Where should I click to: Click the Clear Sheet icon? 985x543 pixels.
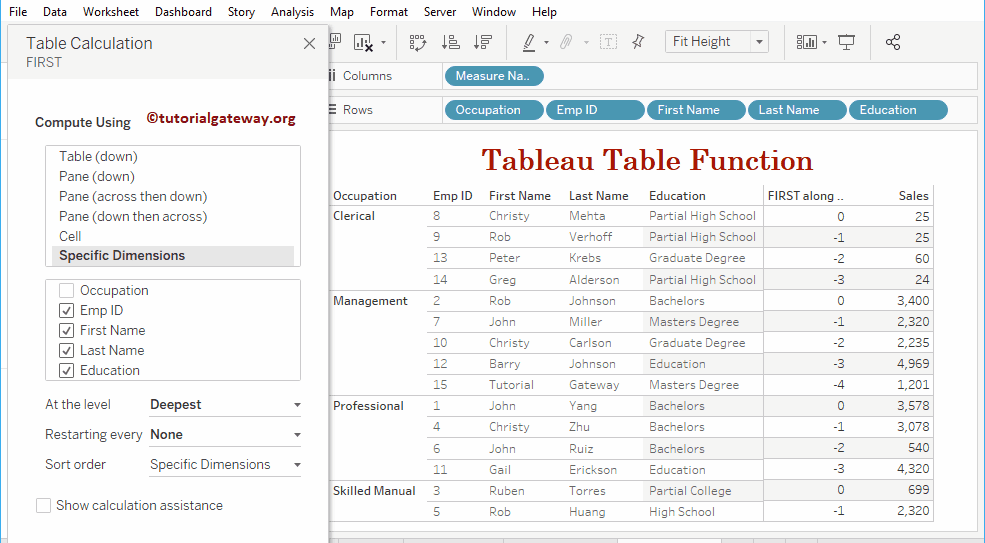(x=363, y=42)
